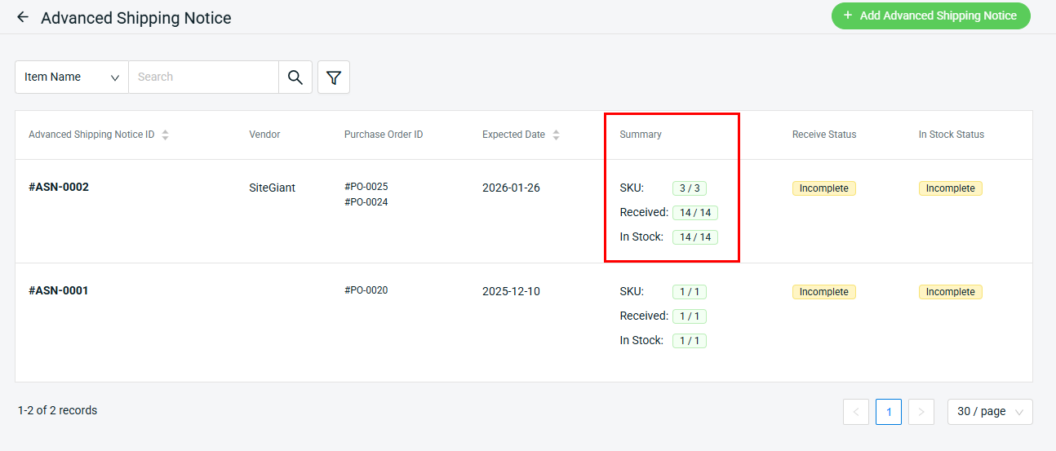The height and width of the screenshot is (451, 1056).
Task: Click Receive Status Incomplete badge for ASN-0002
Action: tap(824, 188)
